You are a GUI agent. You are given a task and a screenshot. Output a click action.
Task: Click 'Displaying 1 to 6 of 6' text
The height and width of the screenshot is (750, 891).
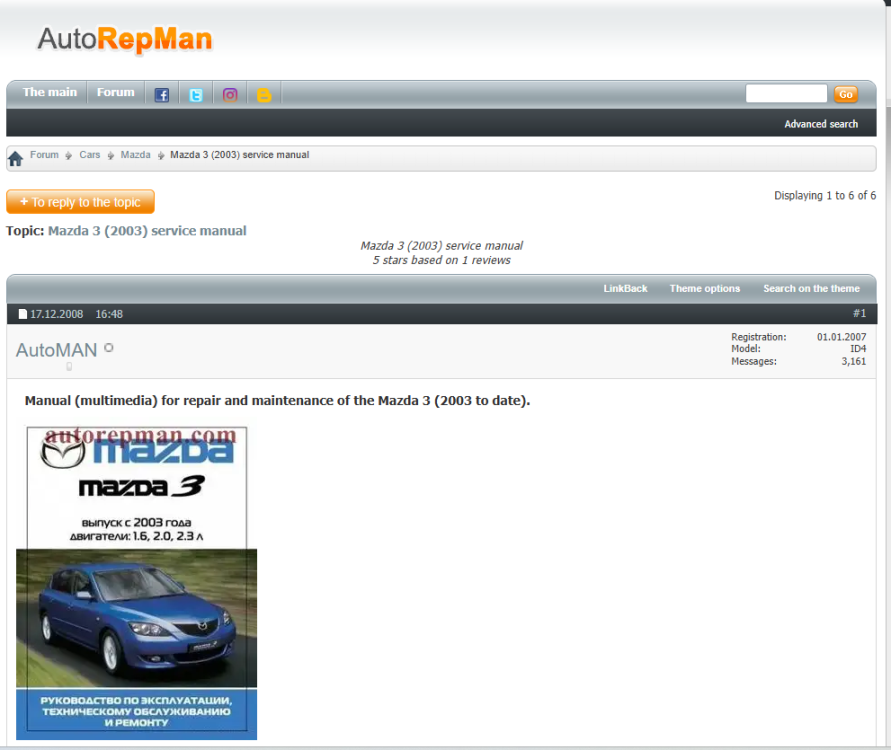tap(825, 195)
